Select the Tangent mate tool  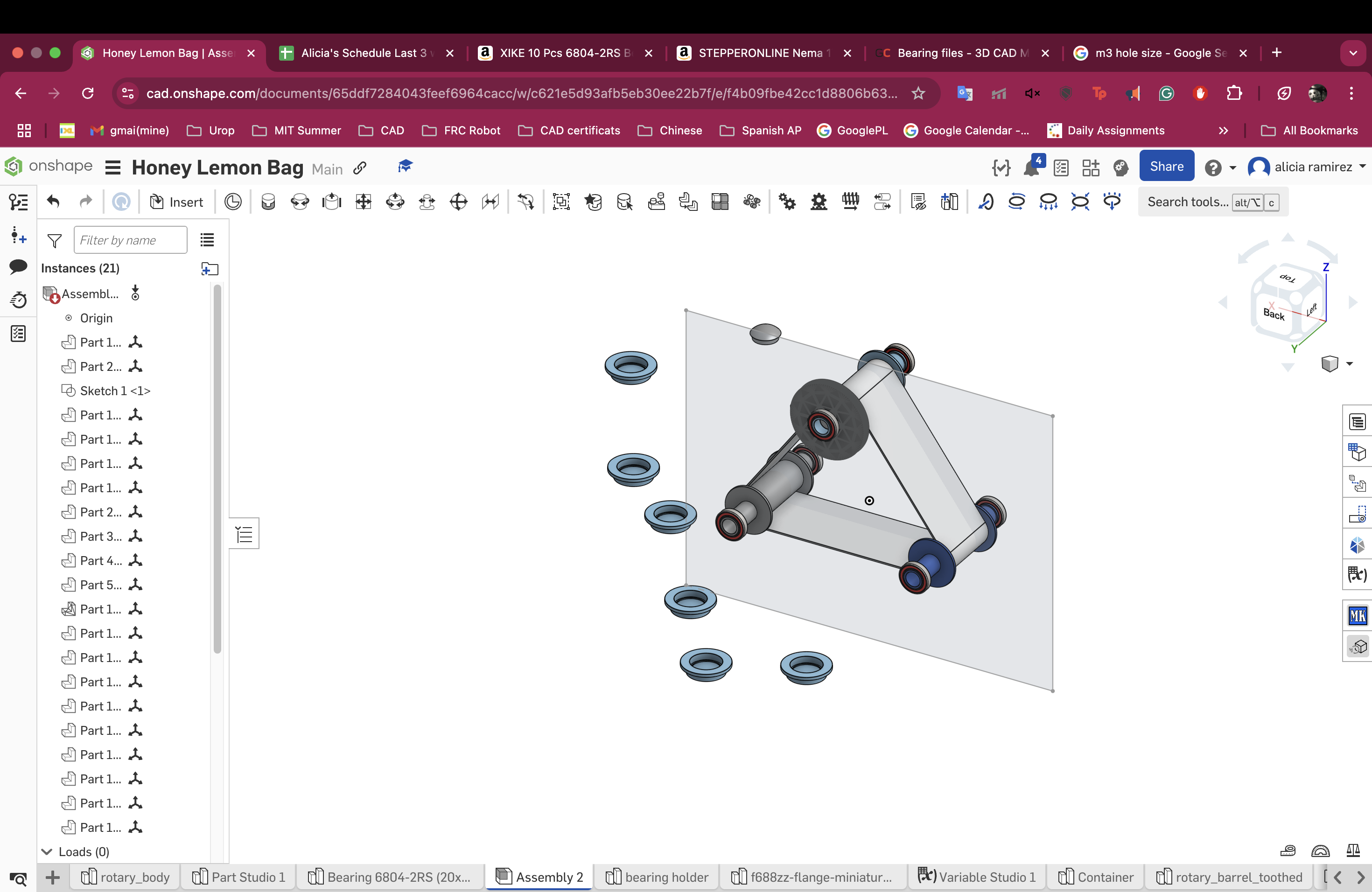(x=526, y=202)
